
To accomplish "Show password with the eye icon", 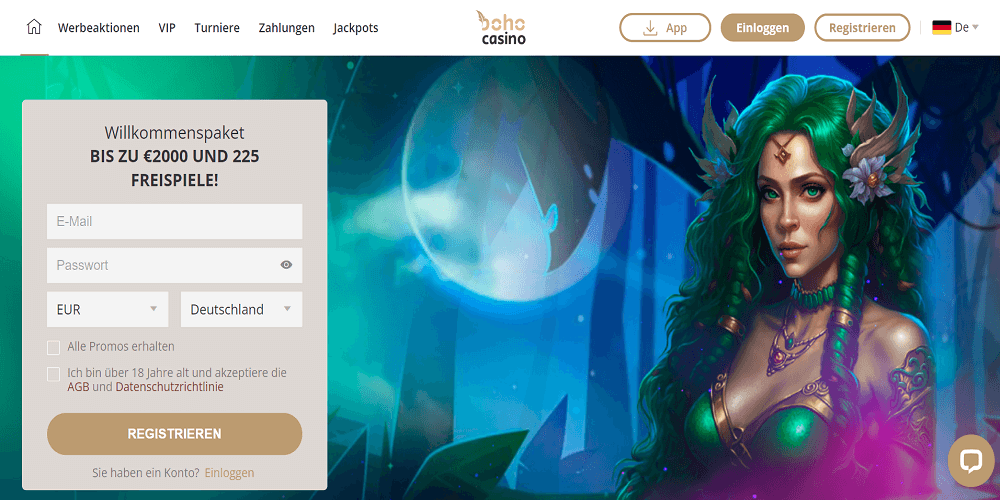I will point(286,265).
